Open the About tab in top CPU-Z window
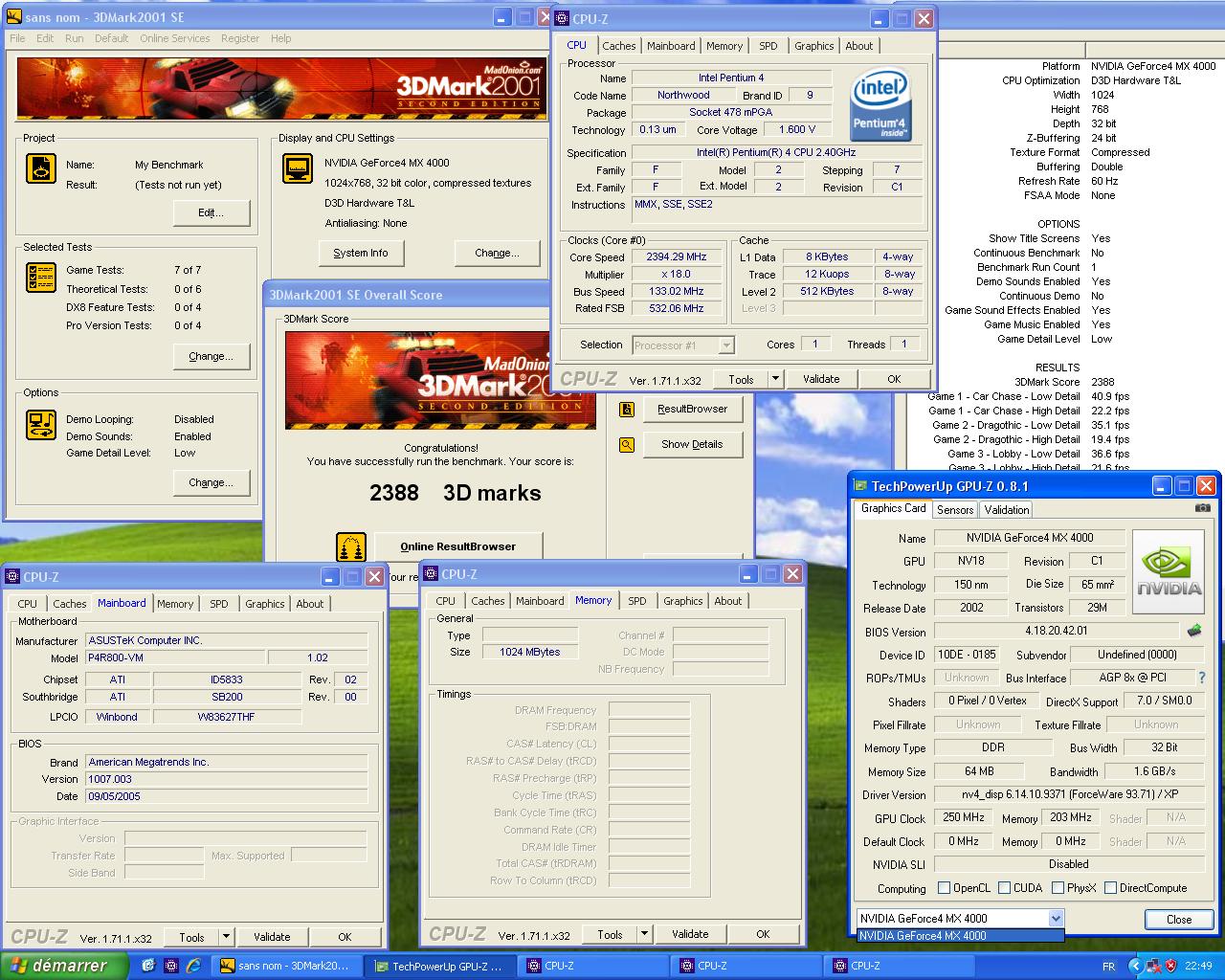 [859, 46]
